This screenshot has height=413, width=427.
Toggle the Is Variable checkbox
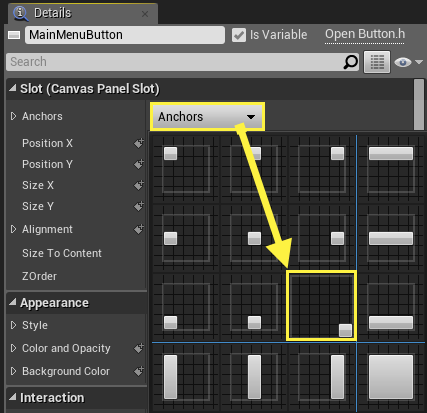[x=239, y=35]
